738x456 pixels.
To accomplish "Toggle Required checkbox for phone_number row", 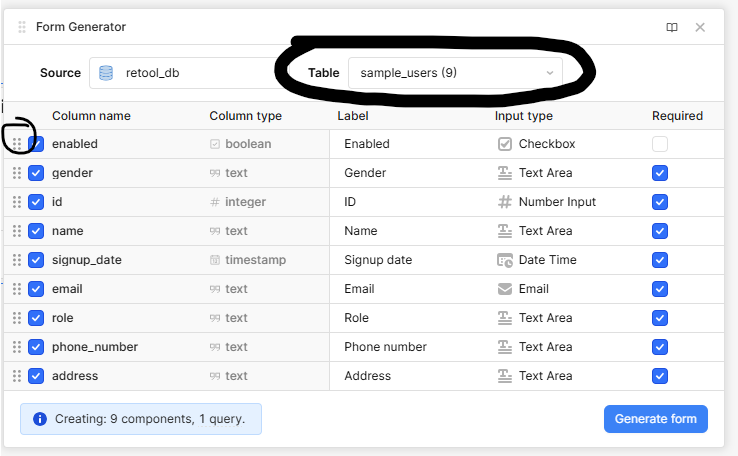I will pos(659,347).
